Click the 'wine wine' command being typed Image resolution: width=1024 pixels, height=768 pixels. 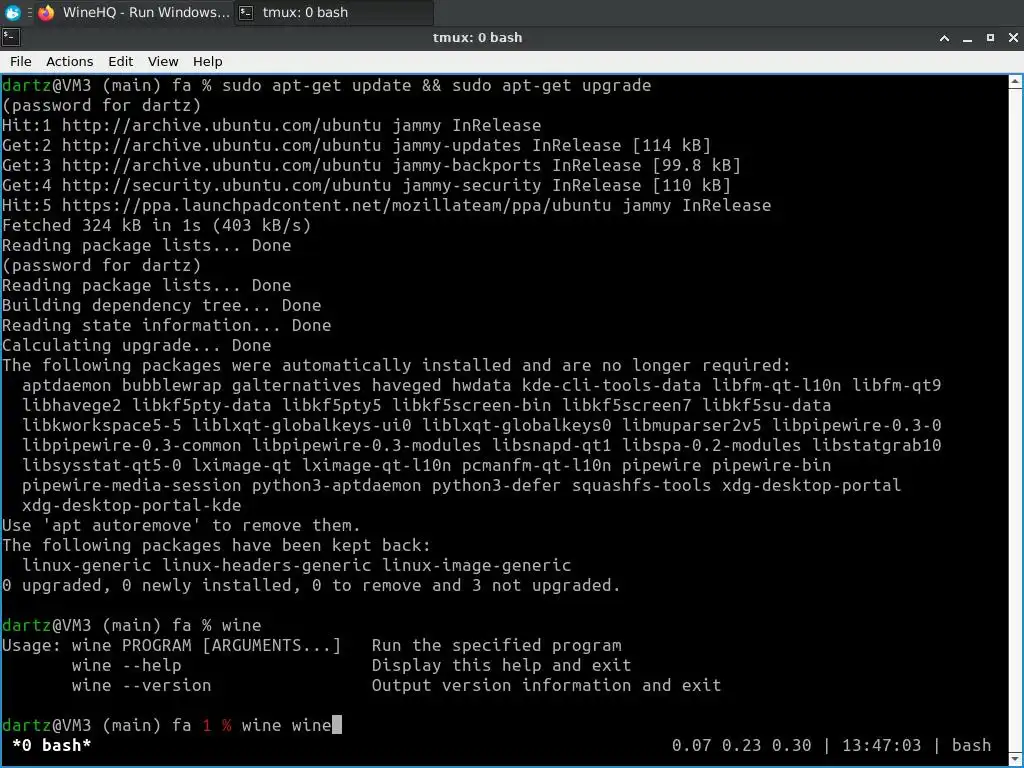286,725
